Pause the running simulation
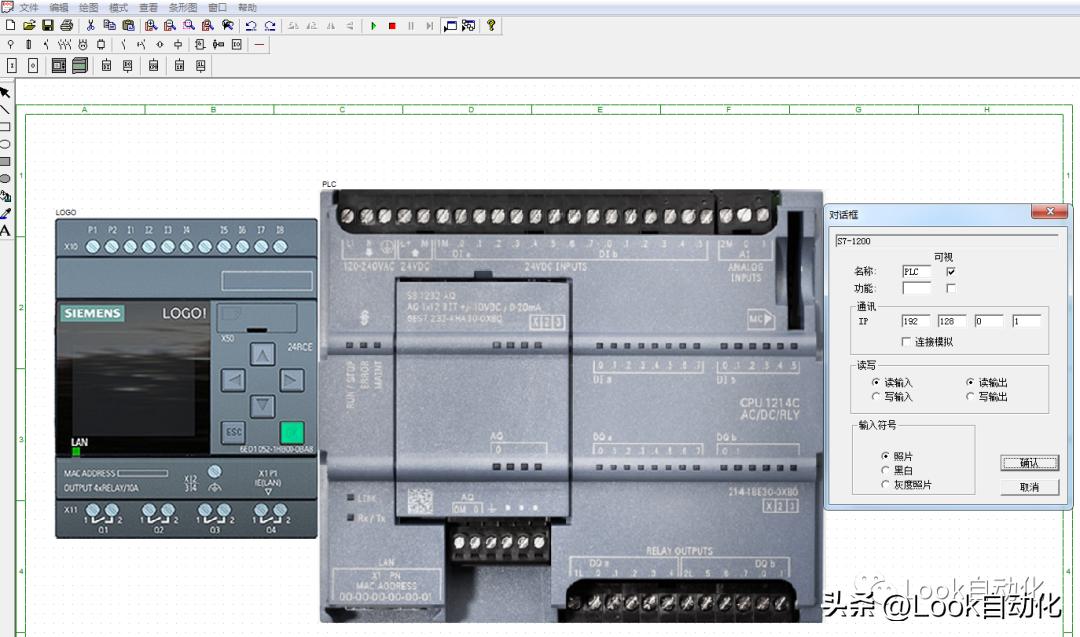 coord(411,25)
